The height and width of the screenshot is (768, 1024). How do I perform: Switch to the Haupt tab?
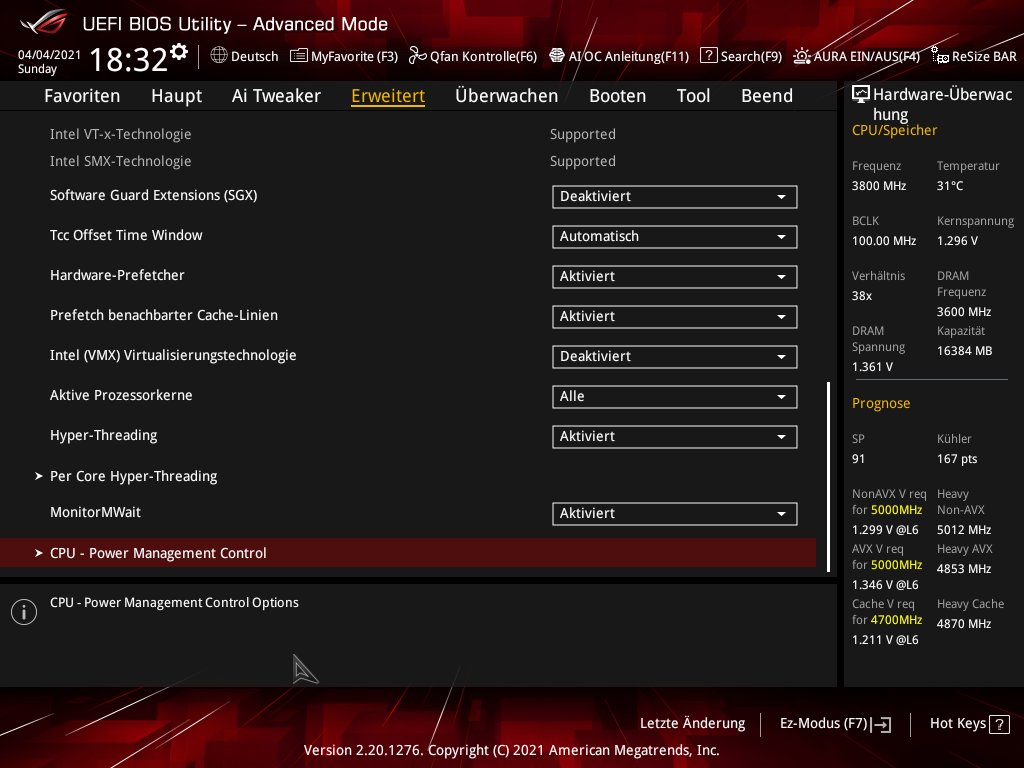(176, 96)
